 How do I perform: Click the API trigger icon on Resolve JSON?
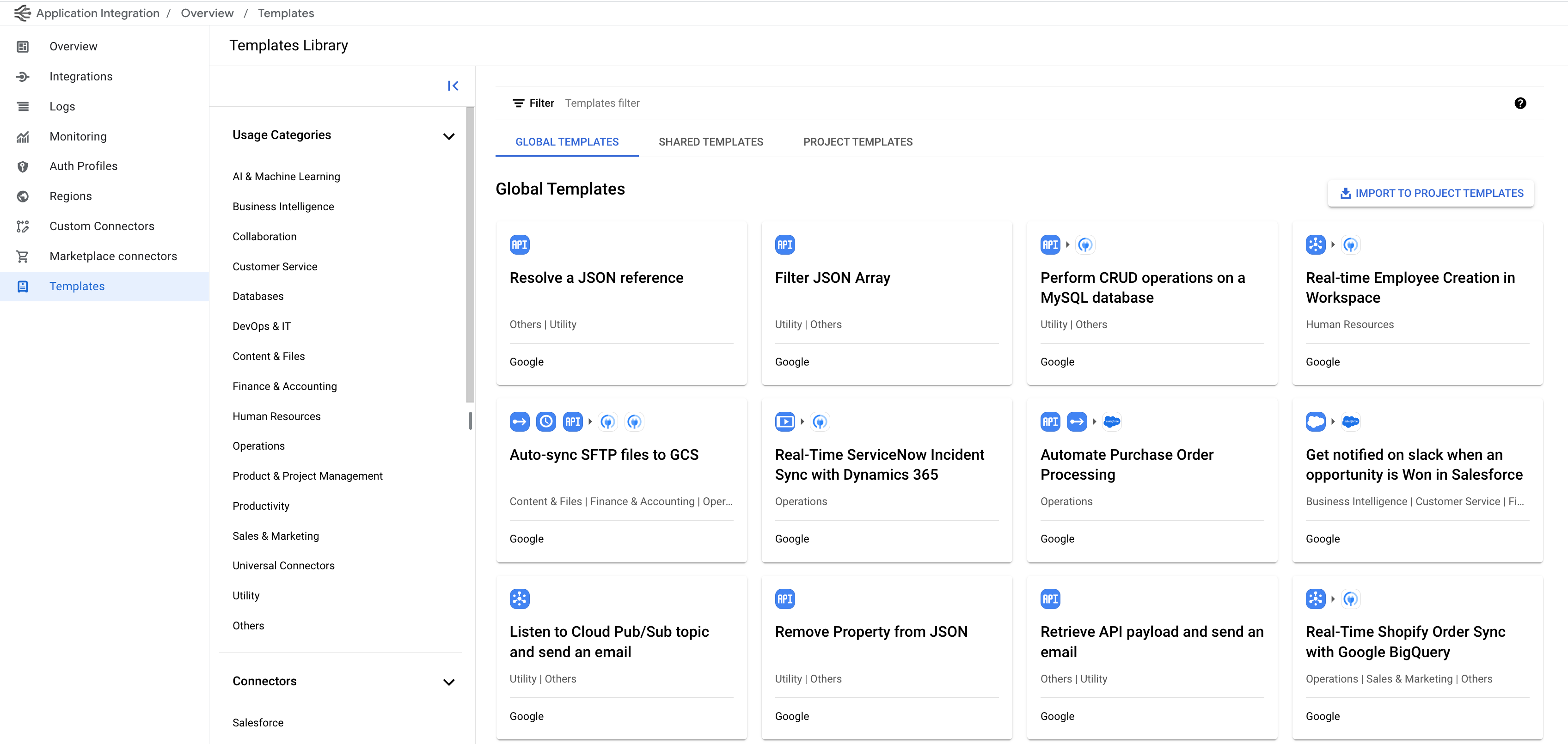[520, 244]
